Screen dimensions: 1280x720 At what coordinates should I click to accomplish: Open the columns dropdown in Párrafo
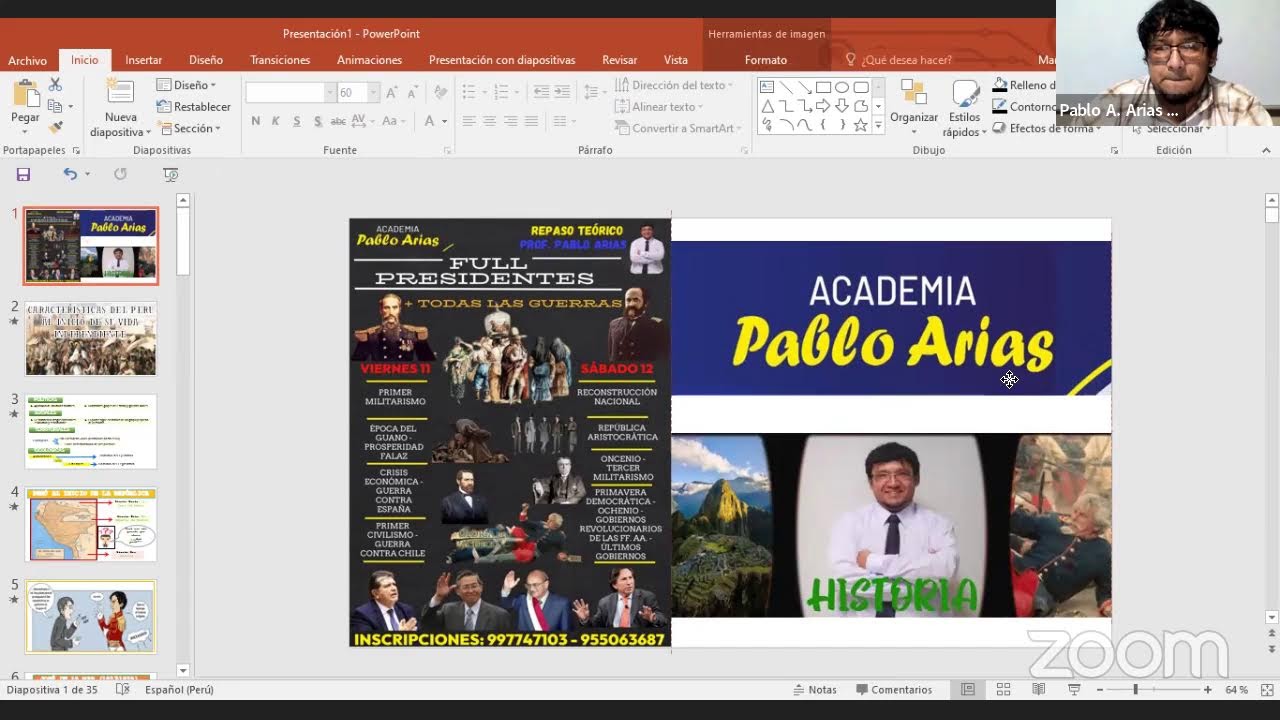tap(564, 121)
